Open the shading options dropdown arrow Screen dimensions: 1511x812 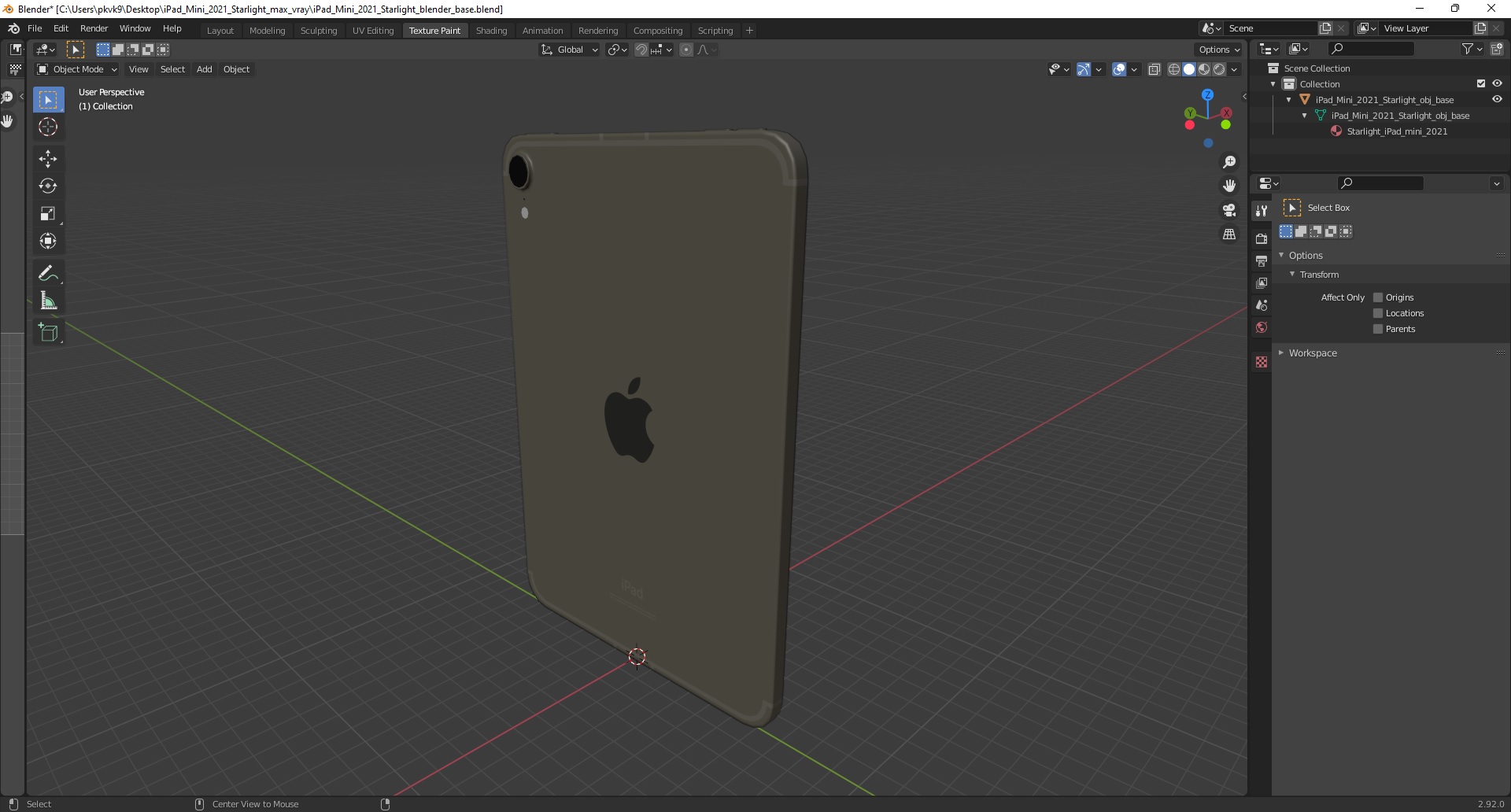tap(1235, 69)
